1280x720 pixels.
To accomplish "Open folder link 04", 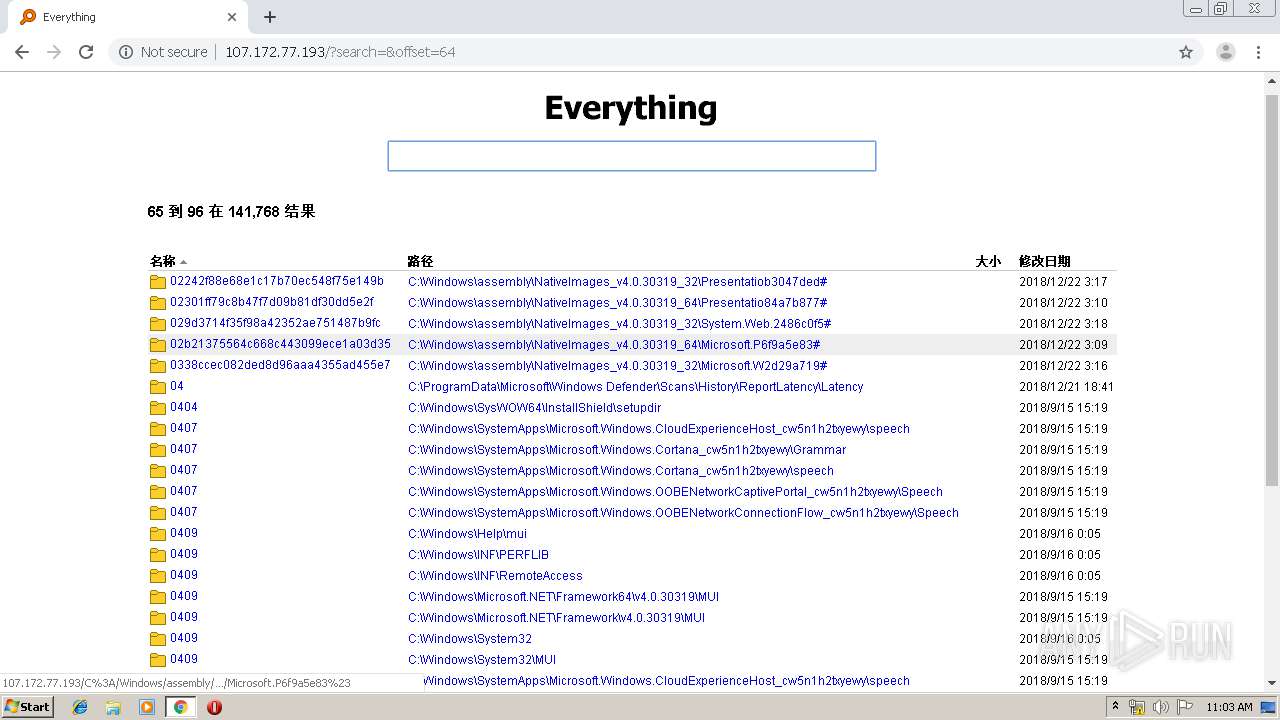I will click(x=177, y=387).
